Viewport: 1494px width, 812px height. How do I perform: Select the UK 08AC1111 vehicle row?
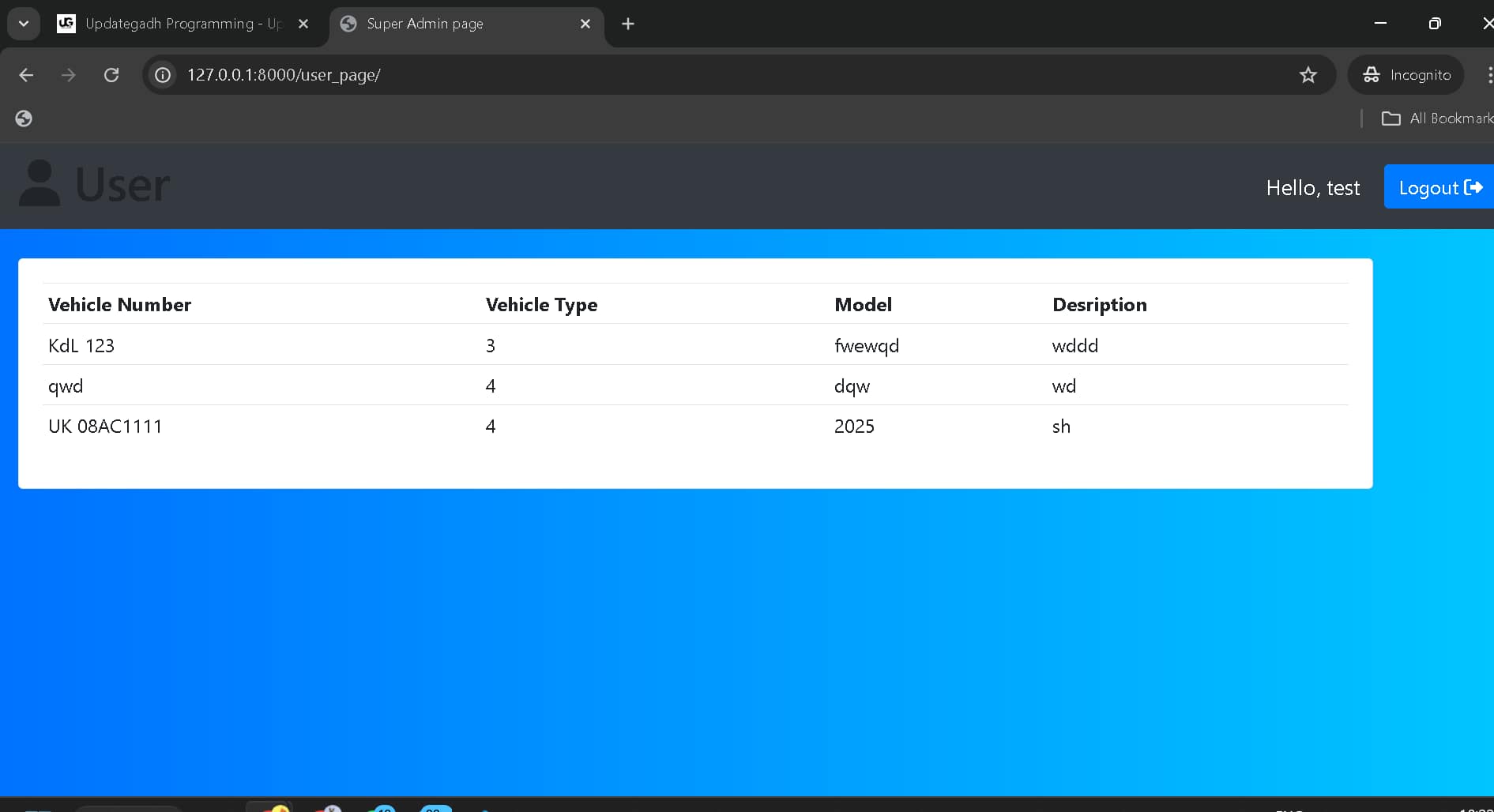coord(105,427)
